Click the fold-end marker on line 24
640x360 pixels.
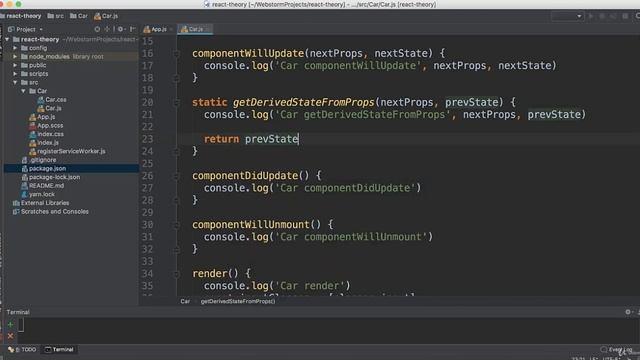(x=176, y=151)
